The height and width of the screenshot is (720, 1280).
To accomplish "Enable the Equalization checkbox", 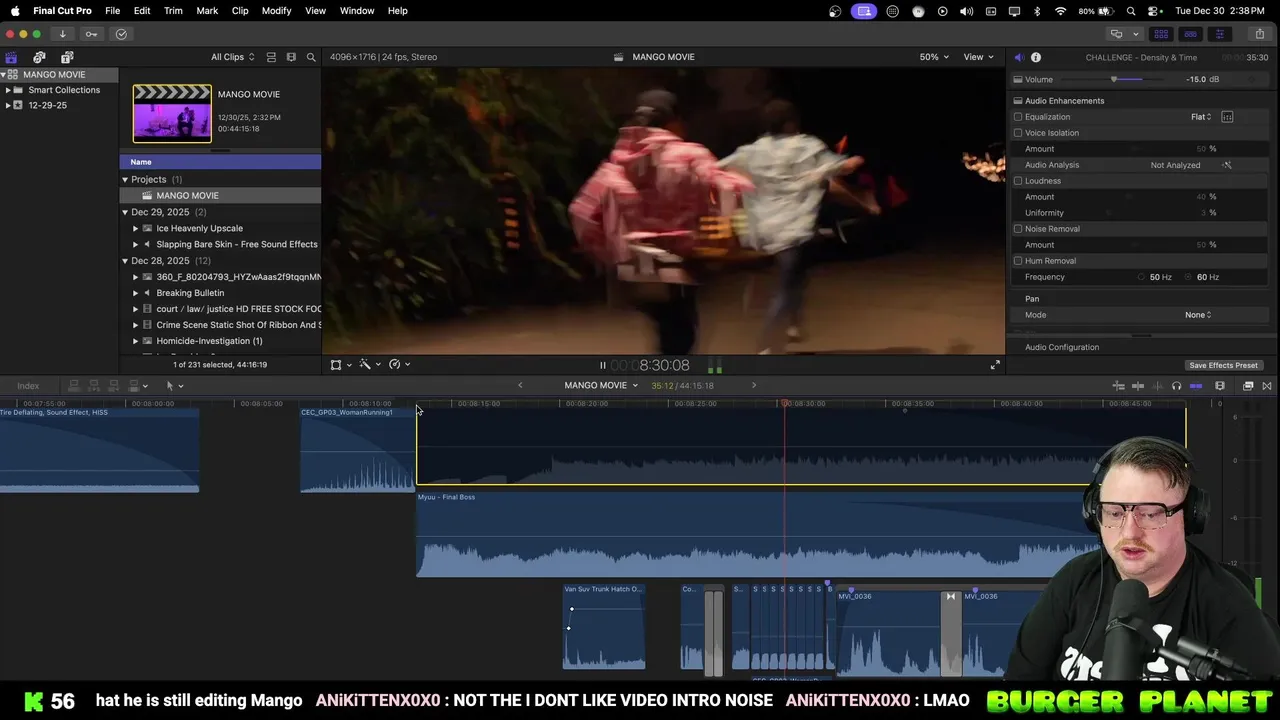I will tap(1018, 117).
